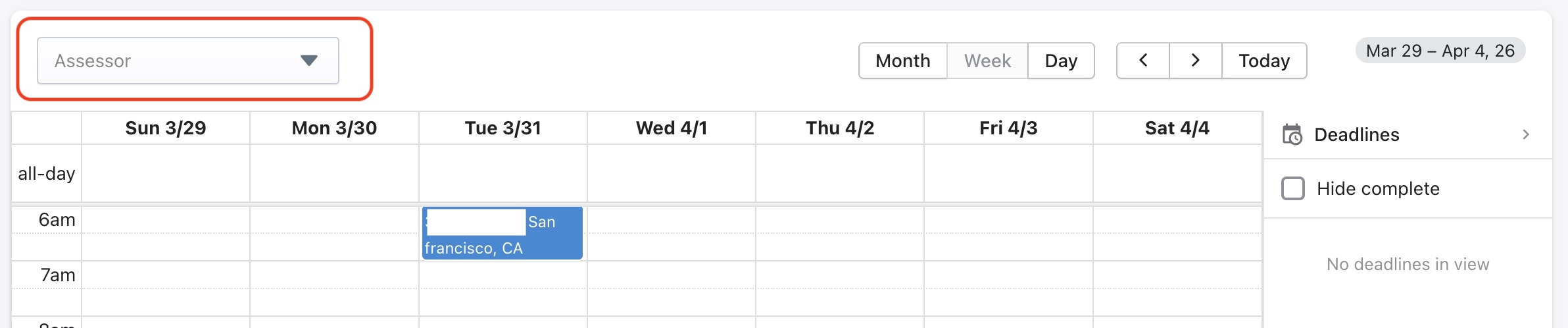Screen dimensions: 1568x328
Task: Click the Assessor dropdown arrow
Action: point(308,61)
